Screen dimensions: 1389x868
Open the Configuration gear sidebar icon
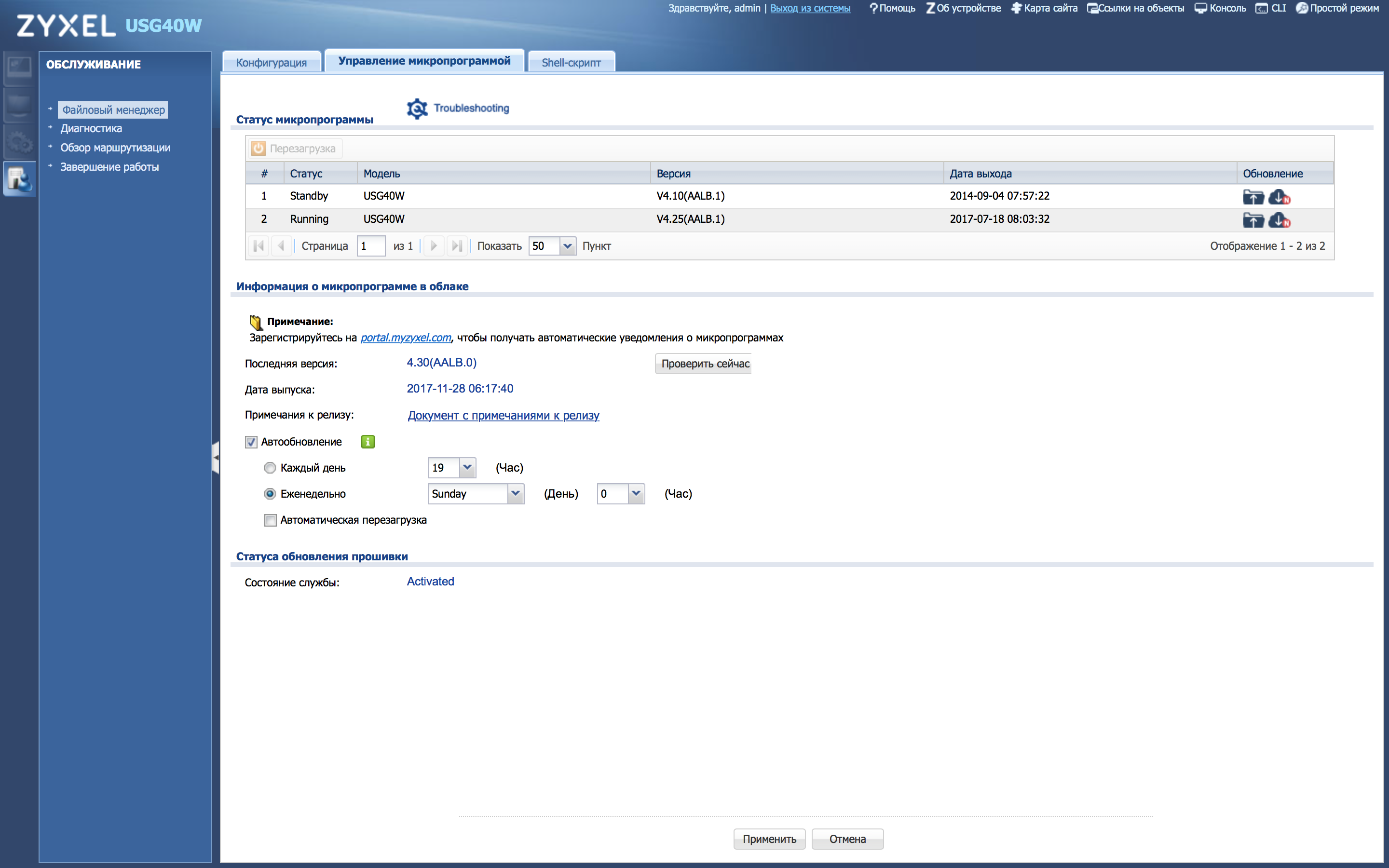pos(19,142)
